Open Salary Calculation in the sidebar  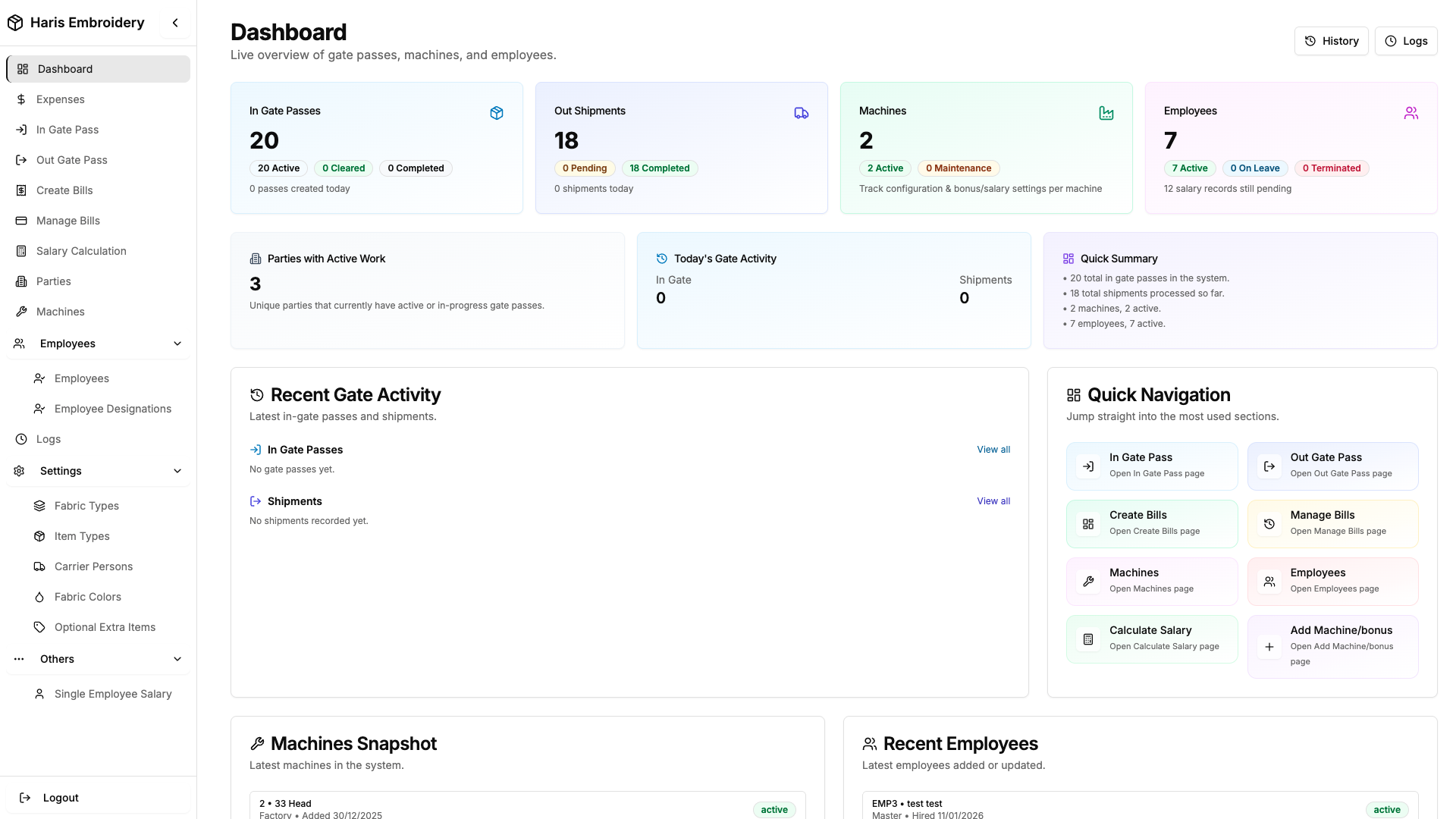(98, 251)
